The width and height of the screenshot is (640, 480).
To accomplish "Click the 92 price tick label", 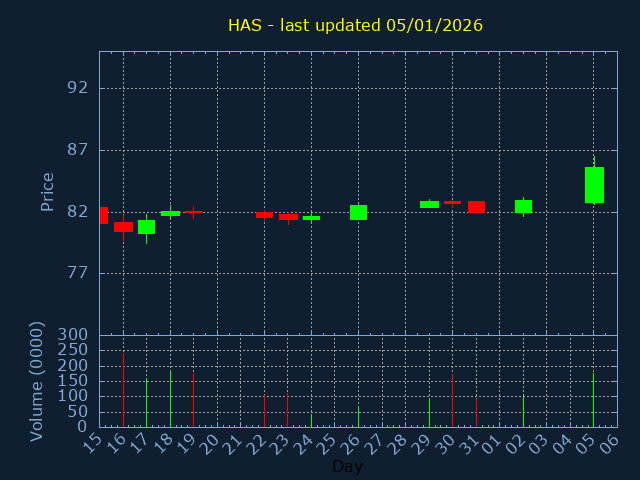I will coord(77,88).
